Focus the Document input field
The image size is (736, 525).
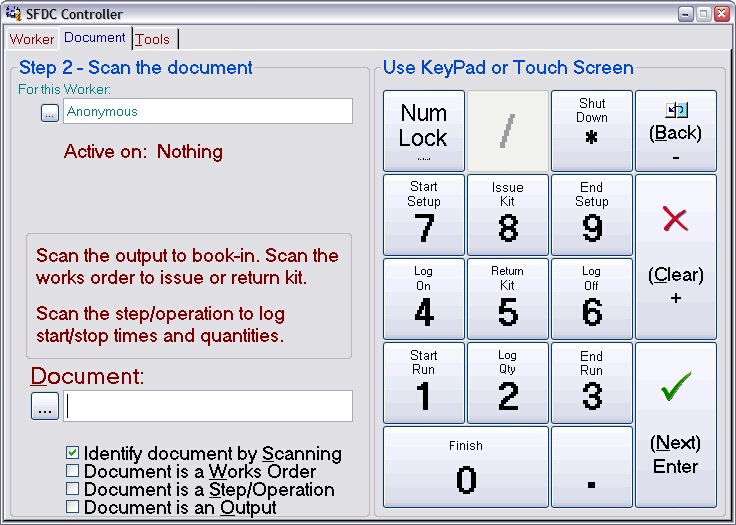[207, 406]
